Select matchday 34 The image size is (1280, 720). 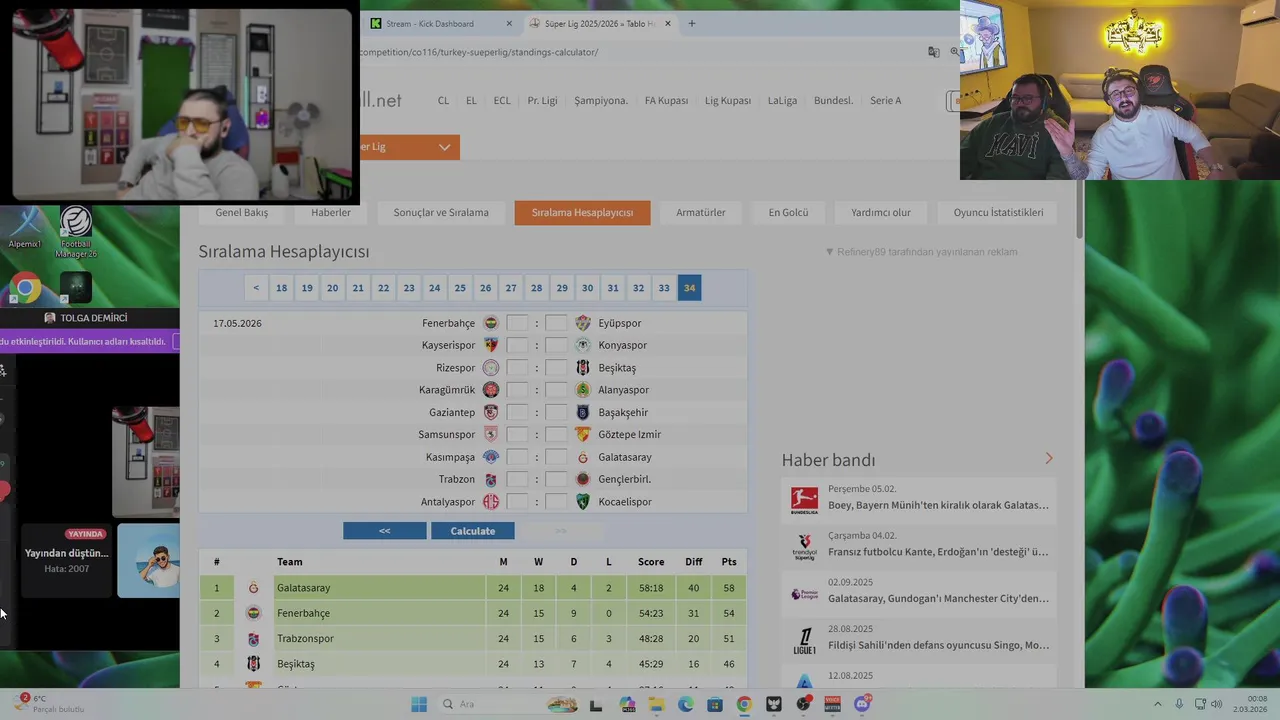(689, 288)
